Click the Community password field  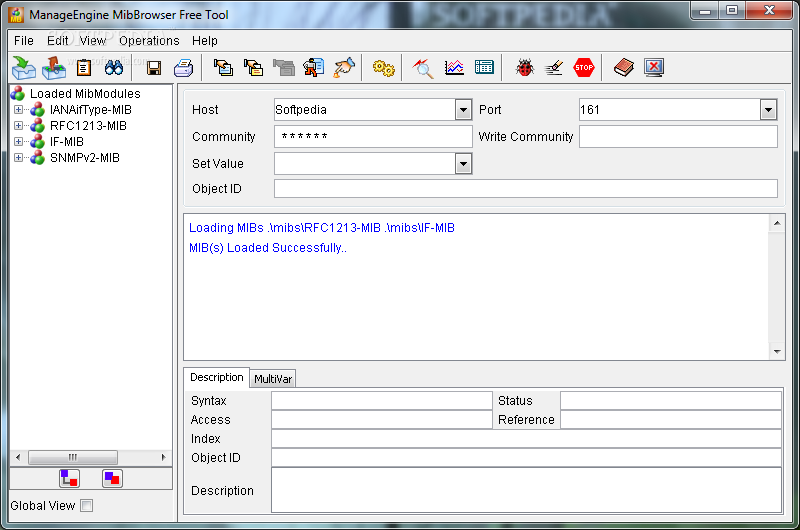(373, 137)
